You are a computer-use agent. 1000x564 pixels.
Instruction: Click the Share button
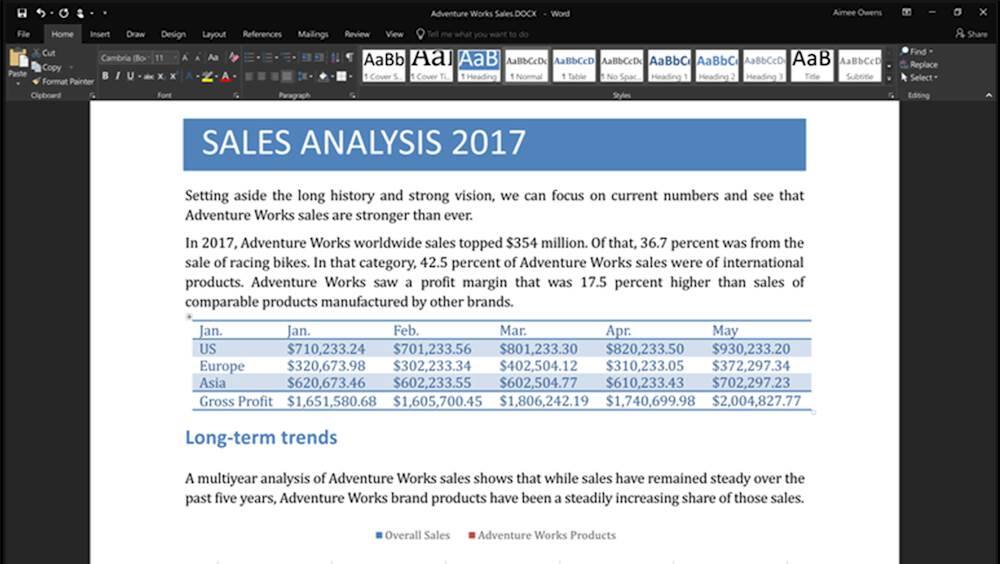(971, 34)
